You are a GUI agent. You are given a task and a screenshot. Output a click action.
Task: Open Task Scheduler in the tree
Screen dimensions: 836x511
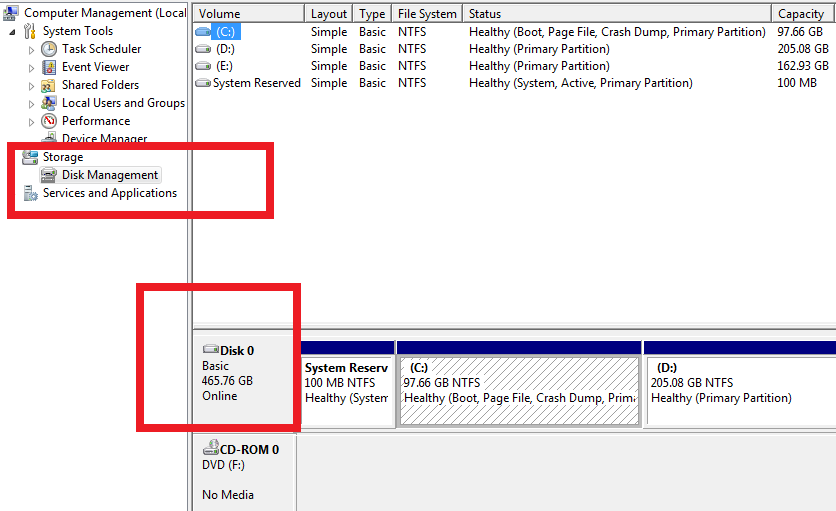(x=101, y=49)
